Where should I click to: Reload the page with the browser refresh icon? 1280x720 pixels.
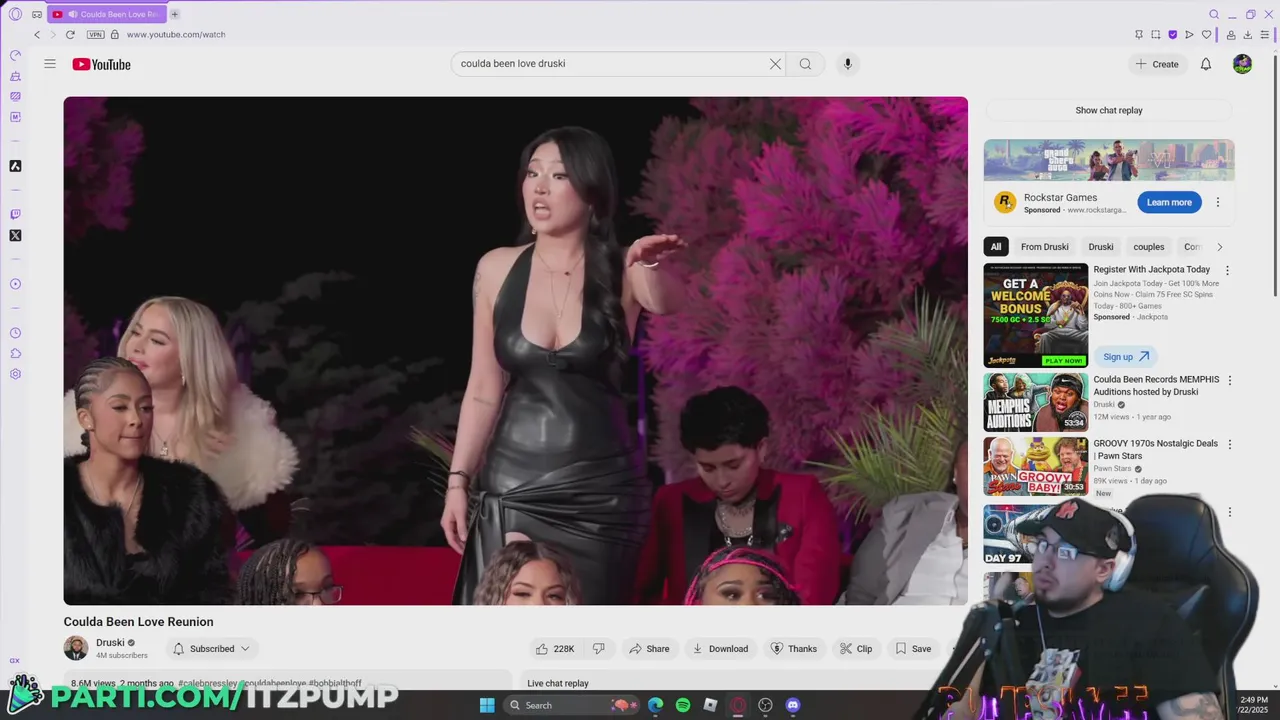click(x=70, y=34)
